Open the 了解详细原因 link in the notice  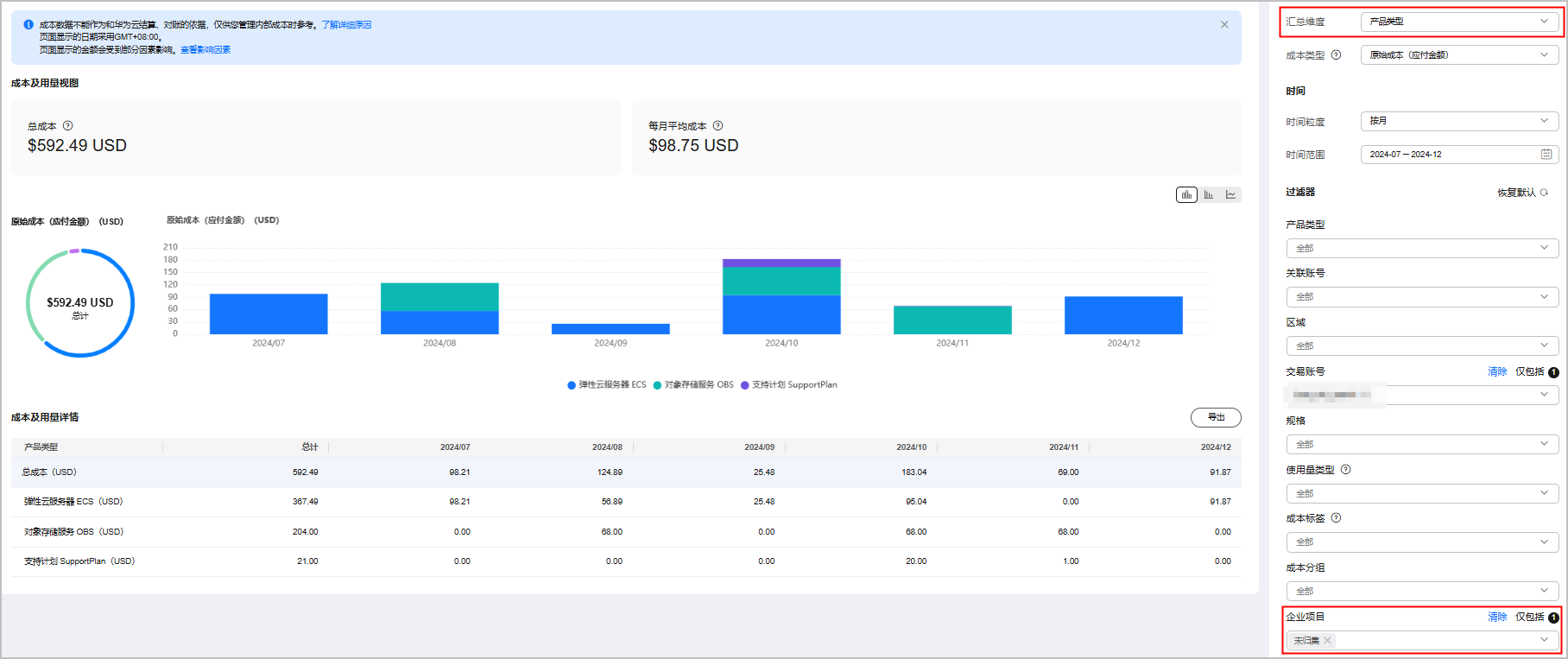[x=346, y=25]
